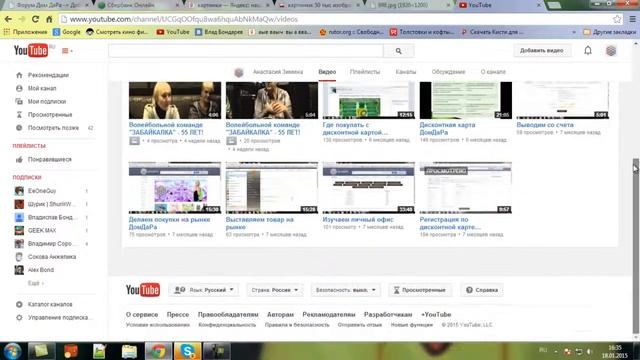Screen dimensions: 640x360
Task: Open 'Делаем покупки на рынке ДомДаРа' thumbnail
Action: (x=175, y=188)
